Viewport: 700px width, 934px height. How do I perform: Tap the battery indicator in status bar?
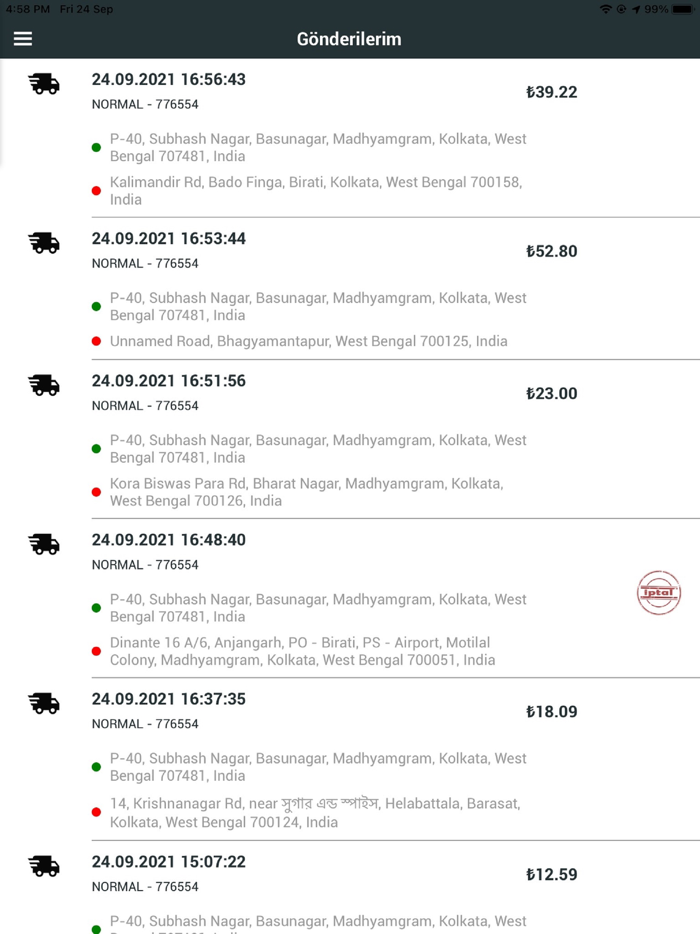click(683, 9)
